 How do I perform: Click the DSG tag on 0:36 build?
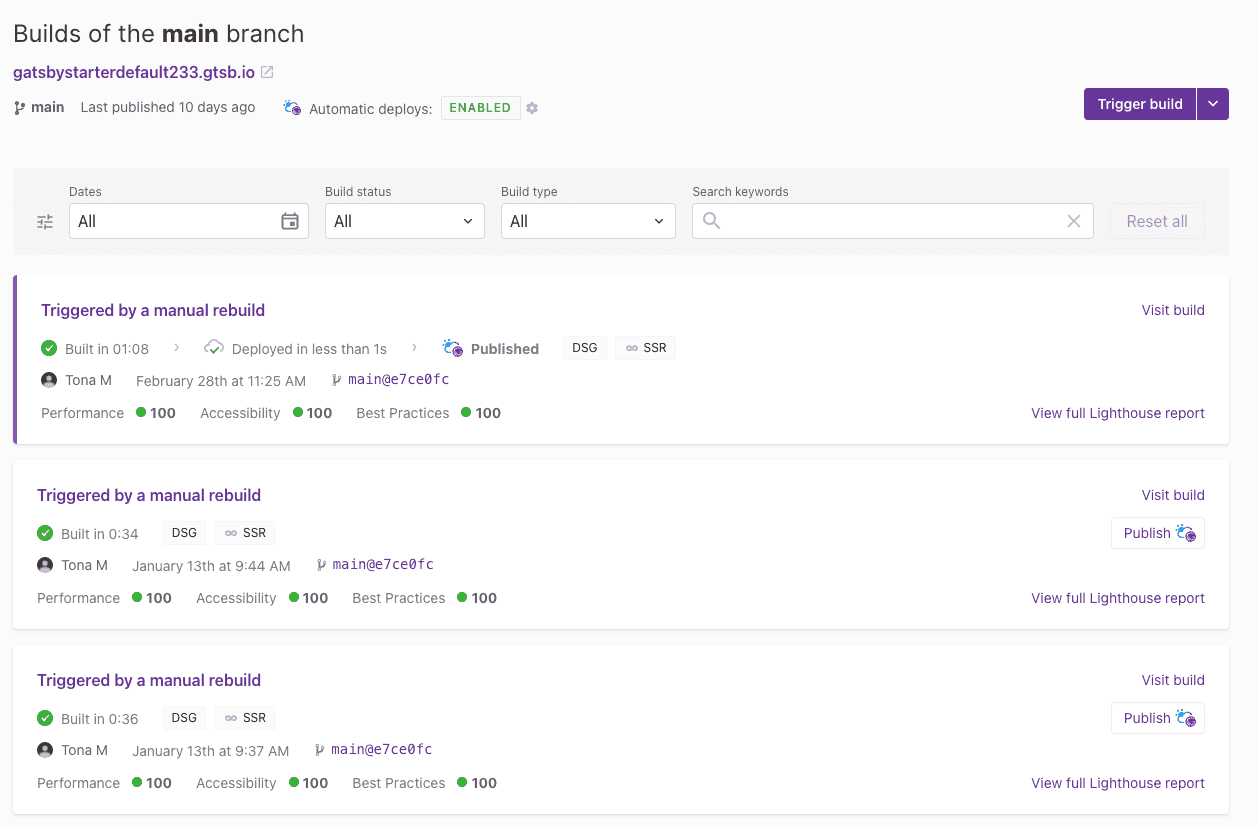coord(184,718)
